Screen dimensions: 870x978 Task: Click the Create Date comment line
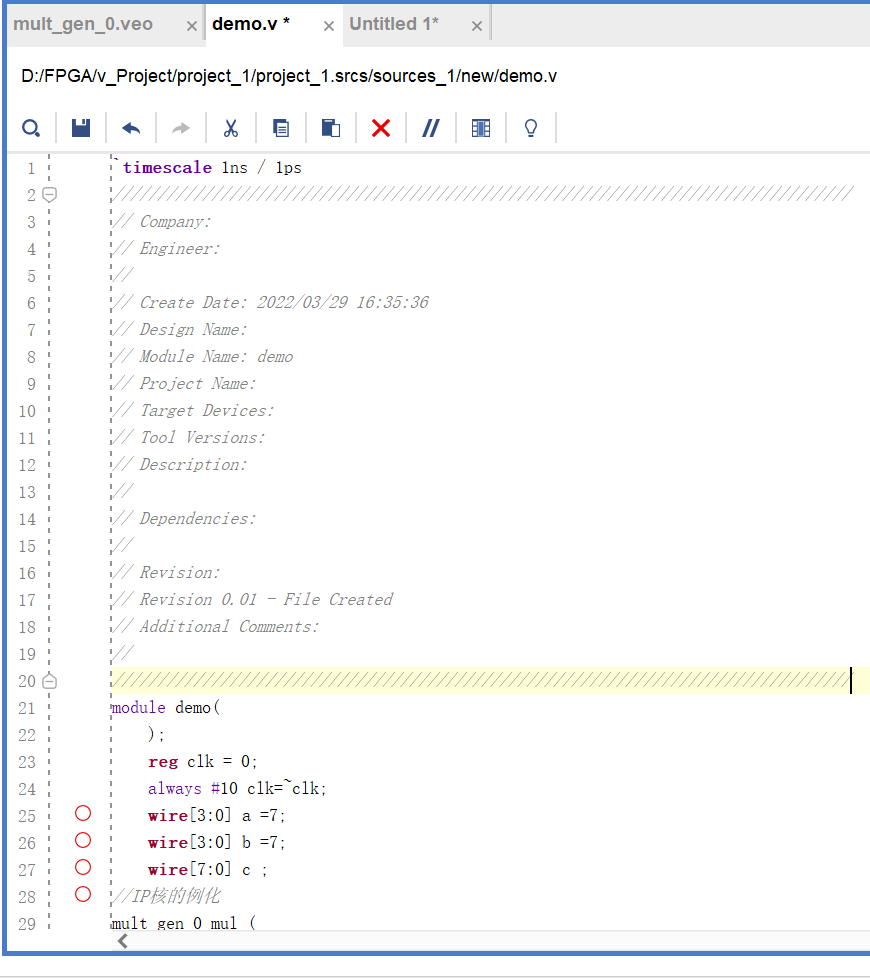coord(271,303)
